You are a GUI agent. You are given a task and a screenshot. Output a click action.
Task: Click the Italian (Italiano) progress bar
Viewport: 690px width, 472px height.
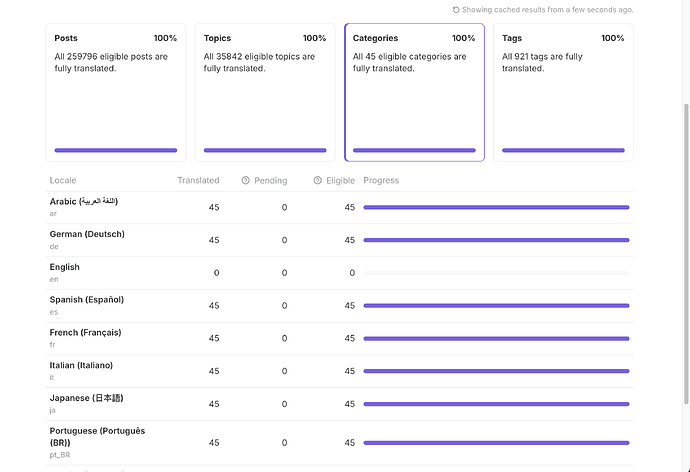[496, 371]
